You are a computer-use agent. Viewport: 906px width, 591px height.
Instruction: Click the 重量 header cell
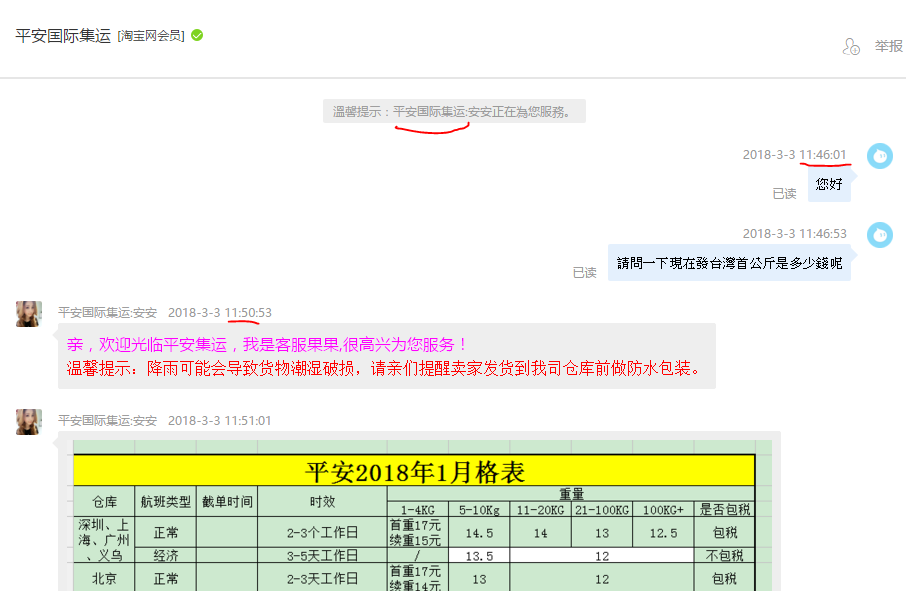(x=571, y=494)
